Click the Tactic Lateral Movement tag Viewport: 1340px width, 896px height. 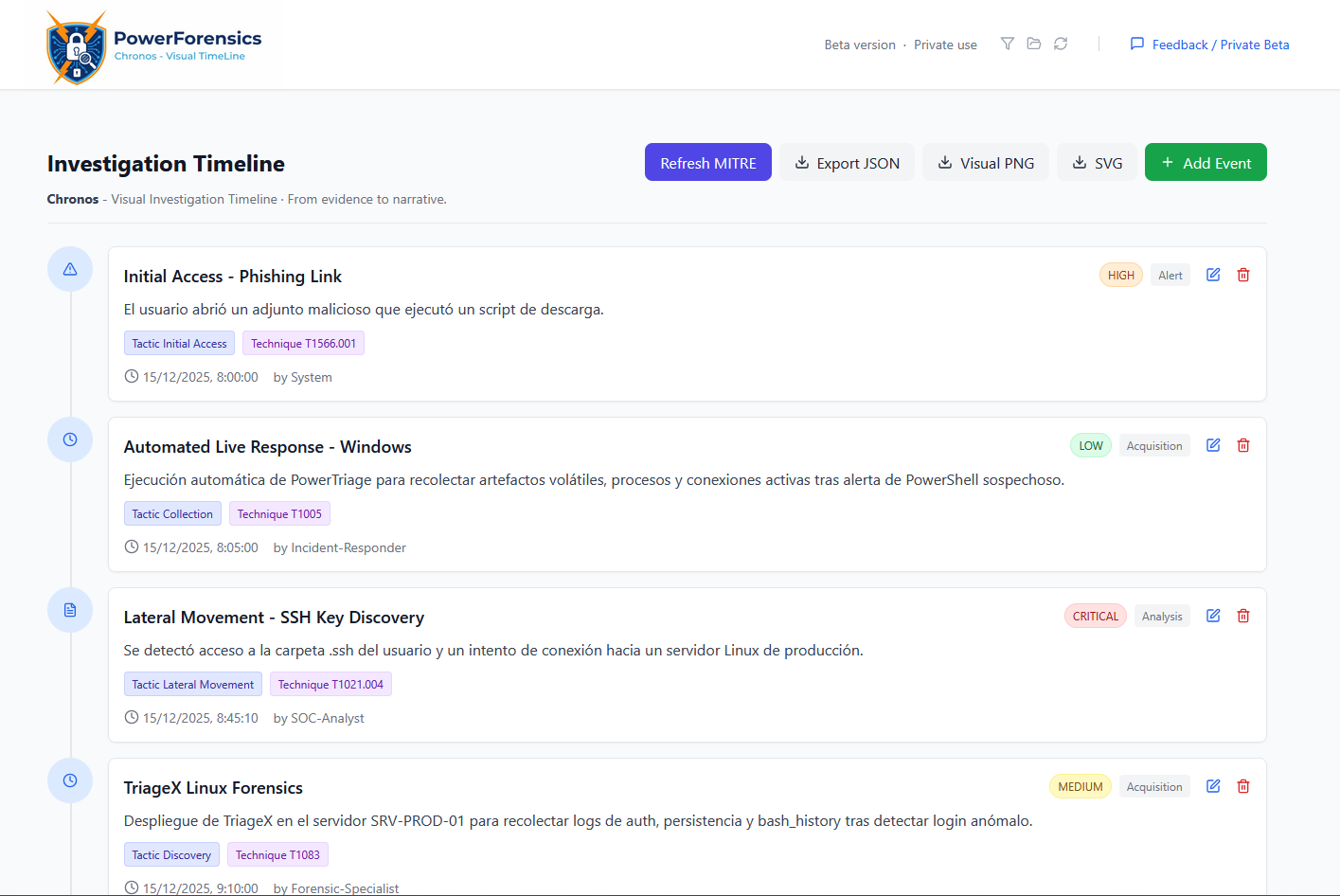[192, 685]
